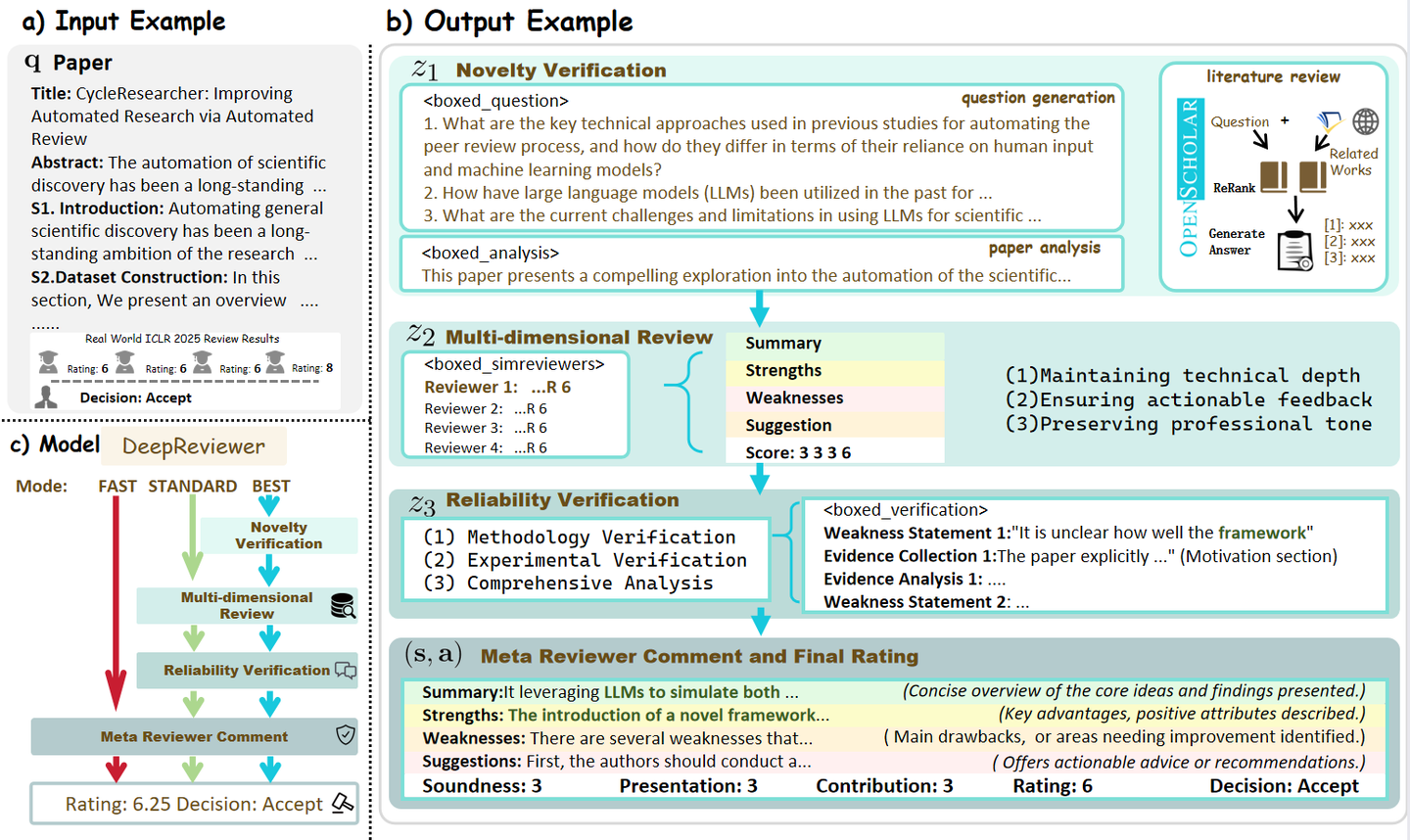The image size is (1410, 840).
Task: Click Novelty Verification box in the model pipeline
Action: coord(278,536)
